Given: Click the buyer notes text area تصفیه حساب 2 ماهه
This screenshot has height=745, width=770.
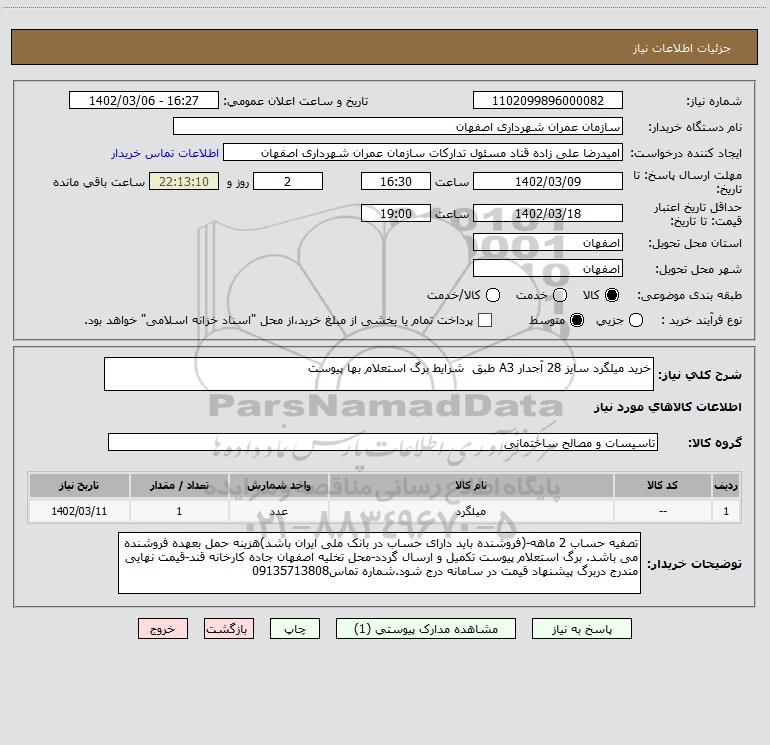Looking at the screenshot, I should click(380, 563).
